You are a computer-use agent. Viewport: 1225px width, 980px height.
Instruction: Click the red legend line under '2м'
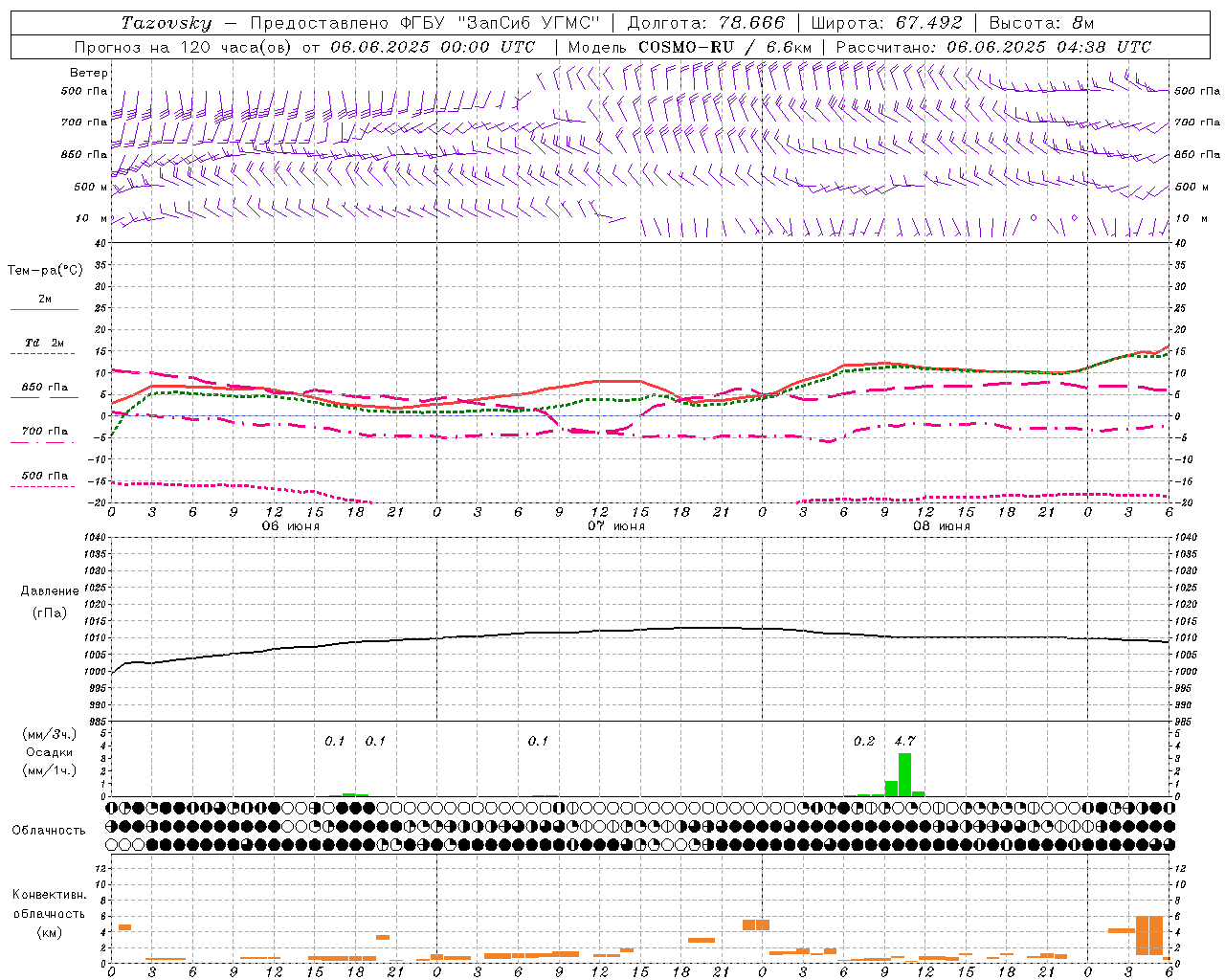pyautogui.click(x=45, y=309)
